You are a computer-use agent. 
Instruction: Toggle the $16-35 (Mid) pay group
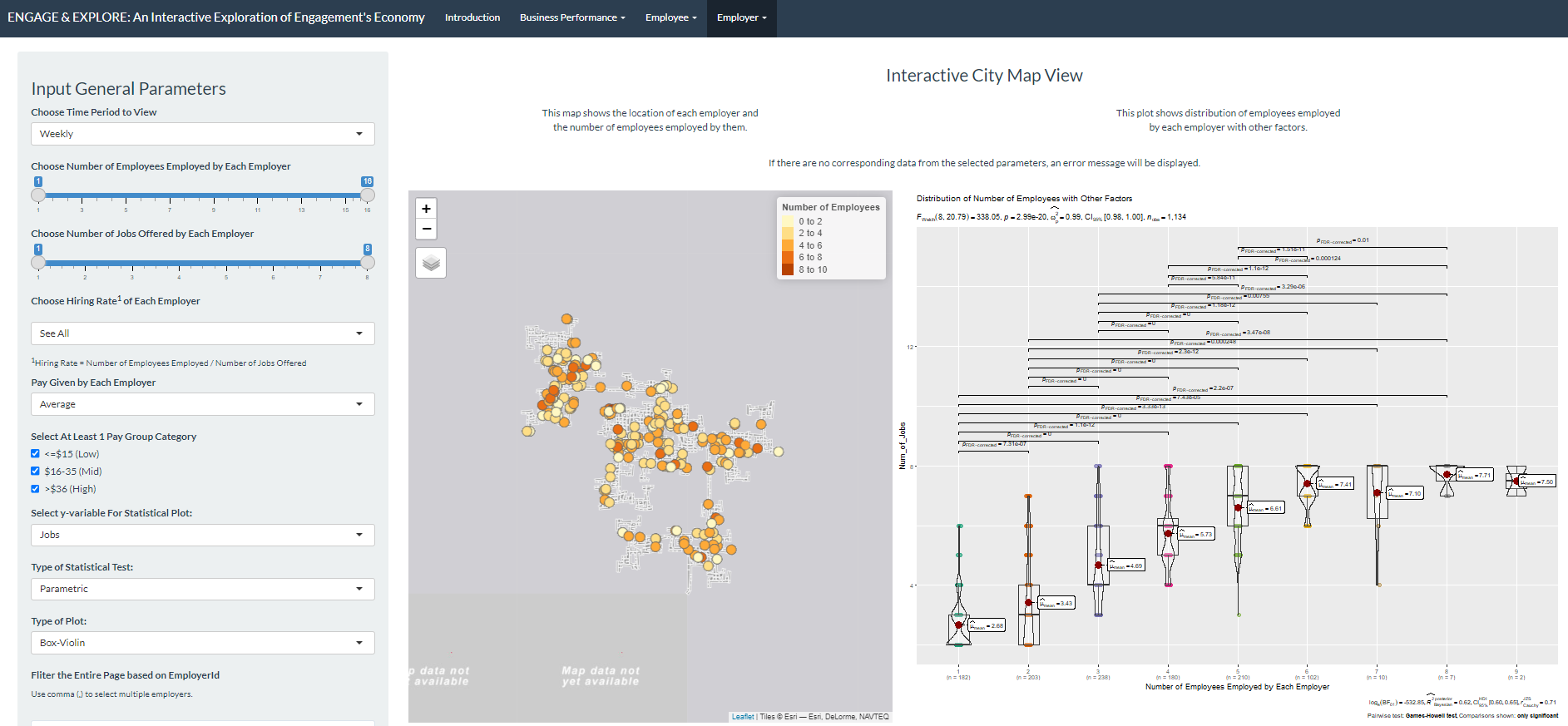[36, 472]
